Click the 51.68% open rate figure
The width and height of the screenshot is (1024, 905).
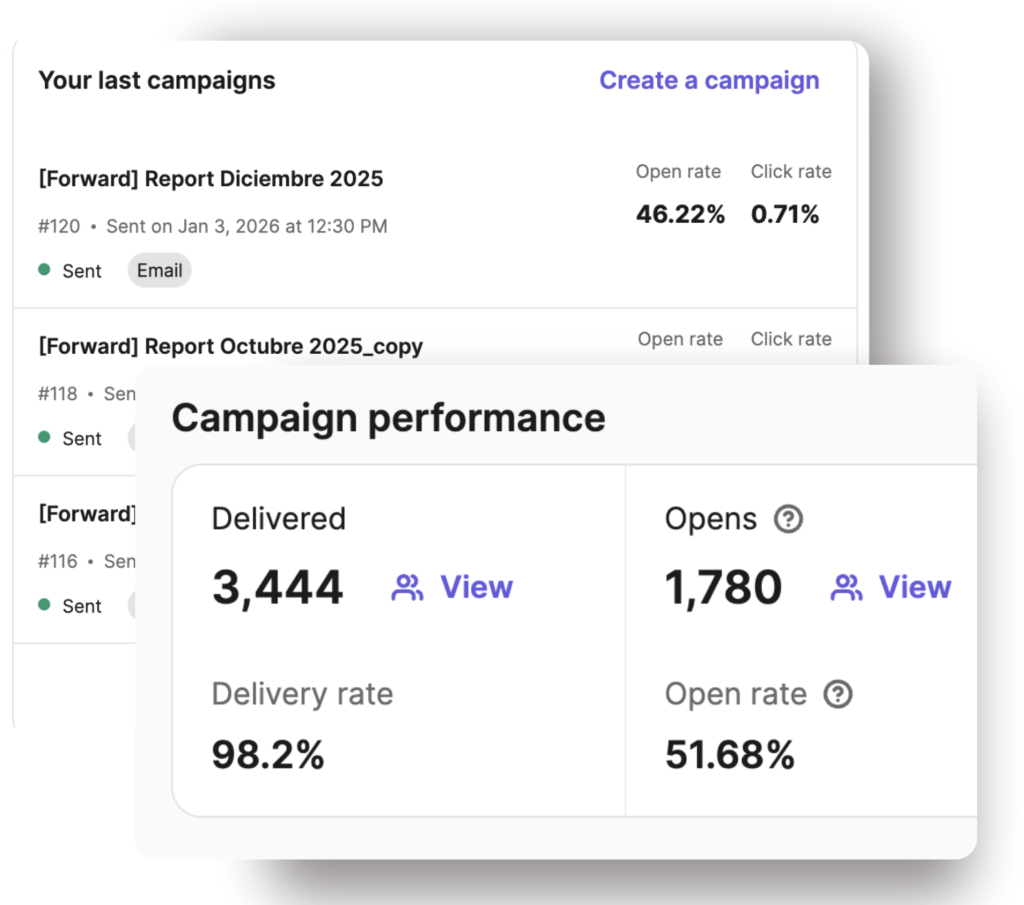pyautogui.click(x=729, y=755)
